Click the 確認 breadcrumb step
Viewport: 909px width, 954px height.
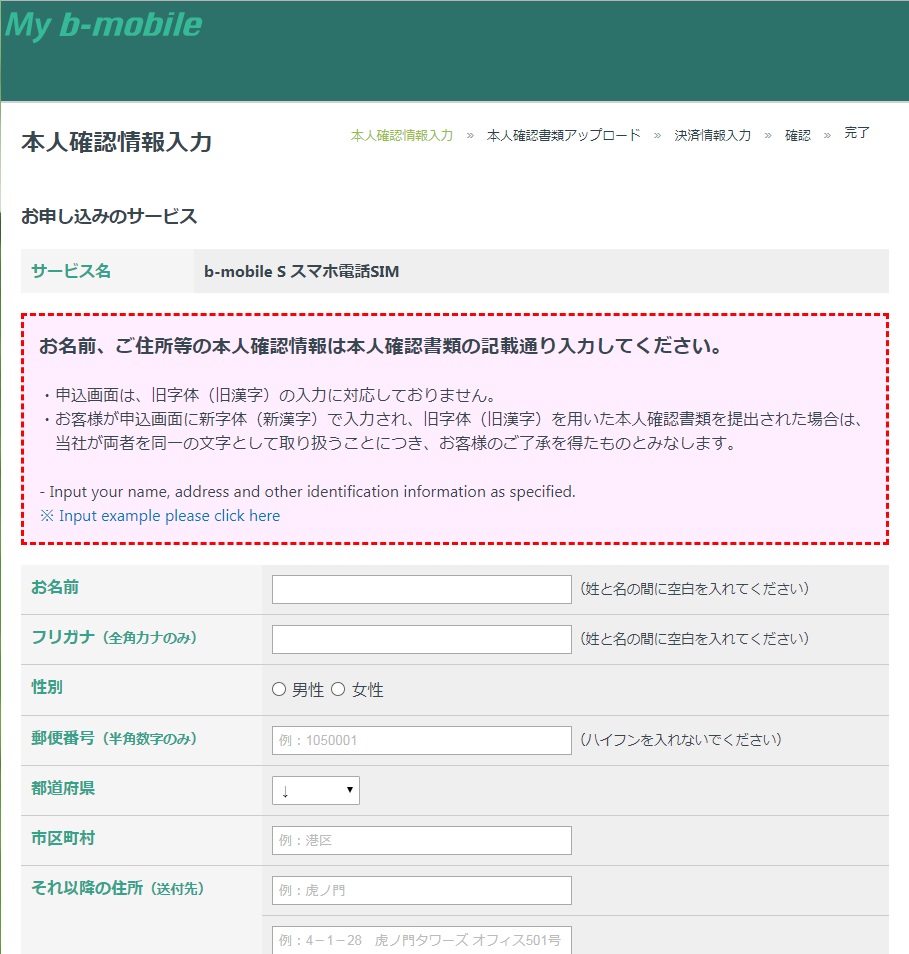coord(797,135)
